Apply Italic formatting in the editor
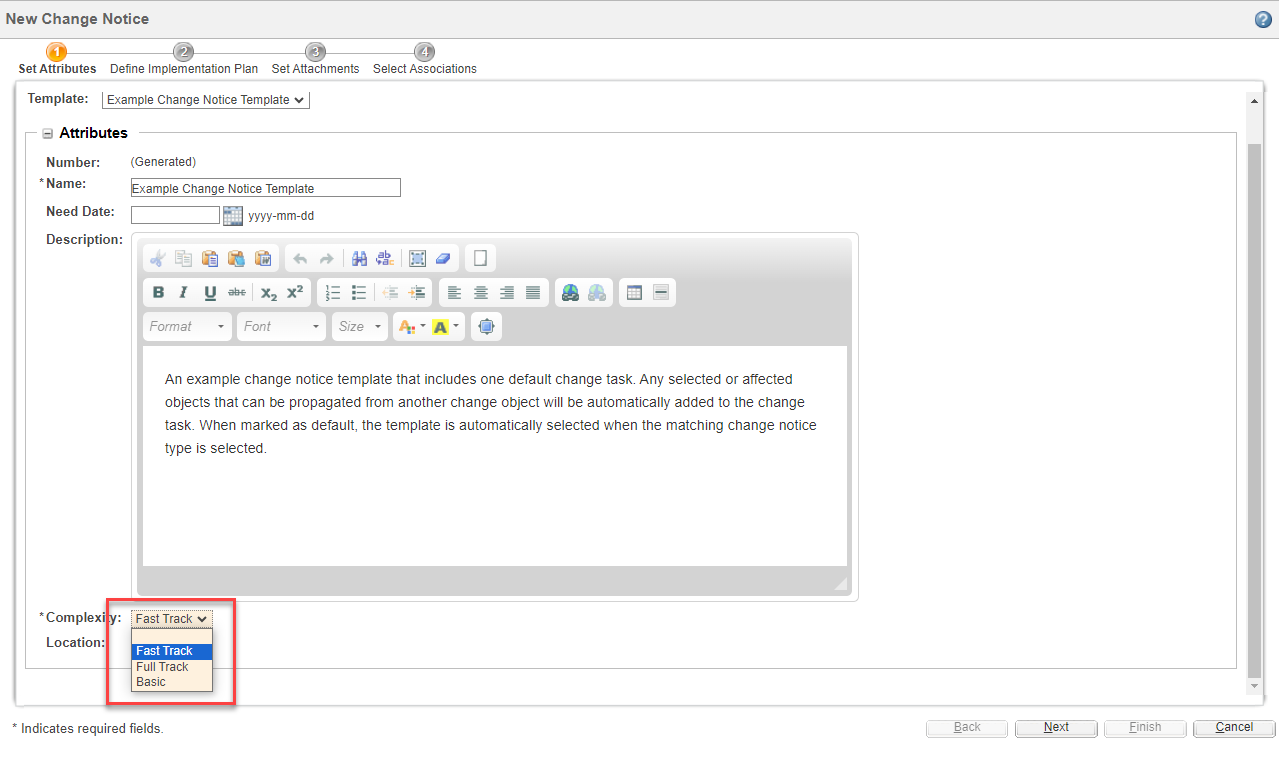The width and height of the screenshot is (1279, 769). point(183,292)
